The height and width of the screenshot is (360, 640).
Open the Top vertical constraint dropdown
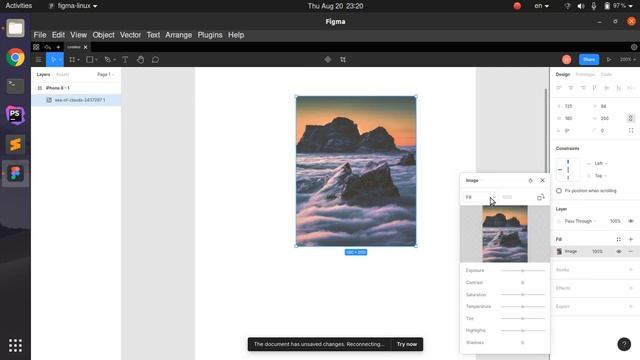pos(601,176)
